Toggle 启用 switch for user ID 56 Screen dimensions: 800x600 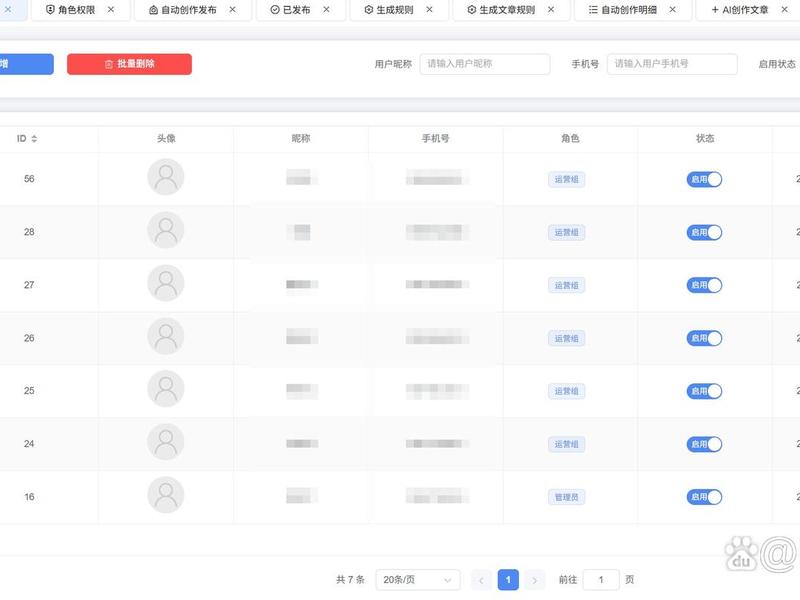[704, 179]
